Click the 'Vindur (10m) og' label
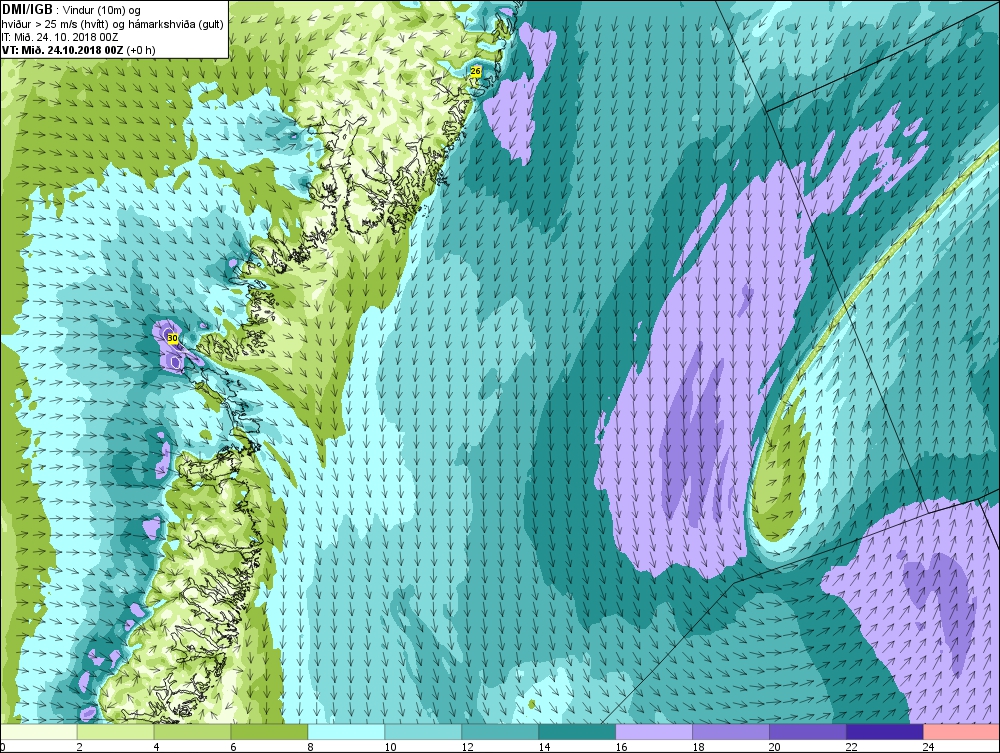This screenshot has width=1000, height=753. point(103,11)
